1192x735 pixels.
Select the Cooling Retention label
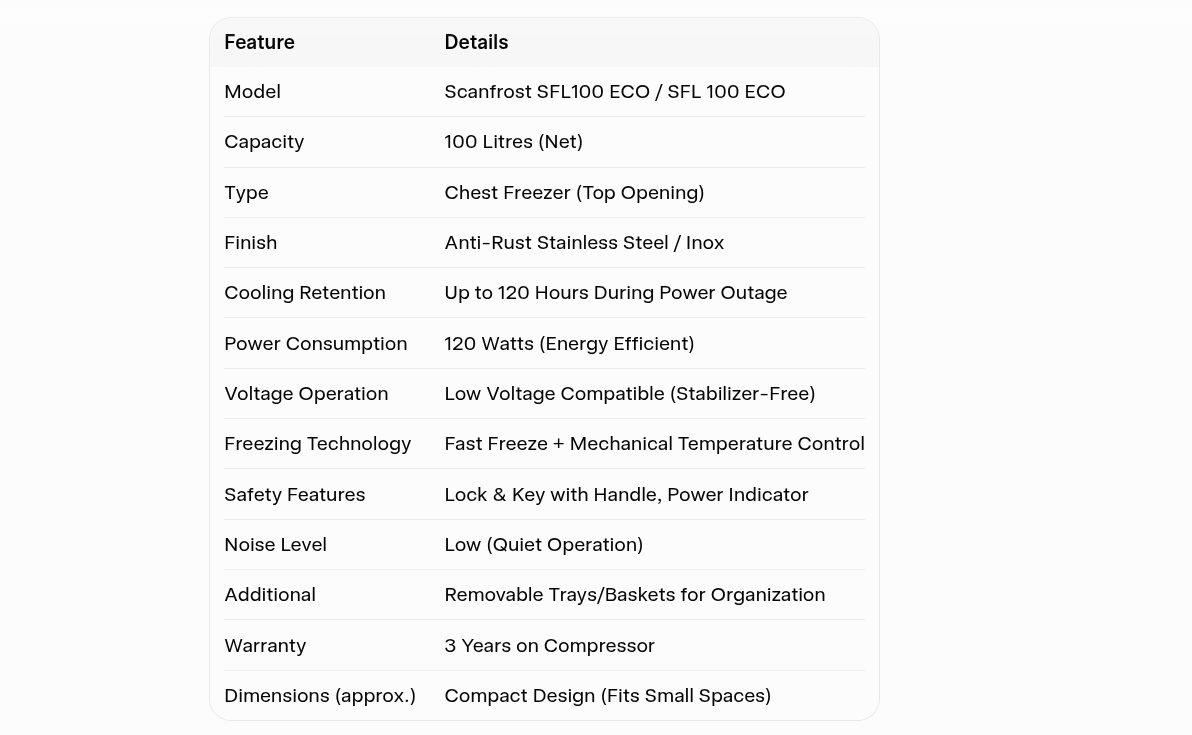pos(305,293)
